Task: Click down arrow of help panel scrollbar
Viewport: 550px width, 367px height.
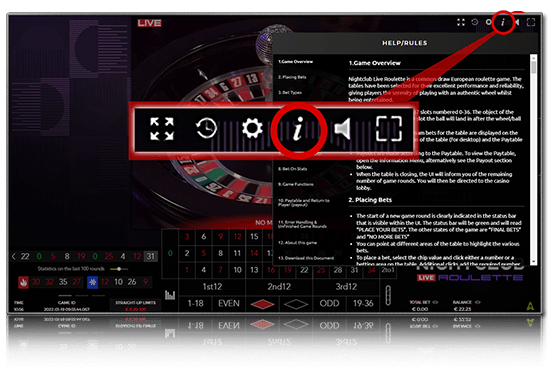Action: (534, 262)
